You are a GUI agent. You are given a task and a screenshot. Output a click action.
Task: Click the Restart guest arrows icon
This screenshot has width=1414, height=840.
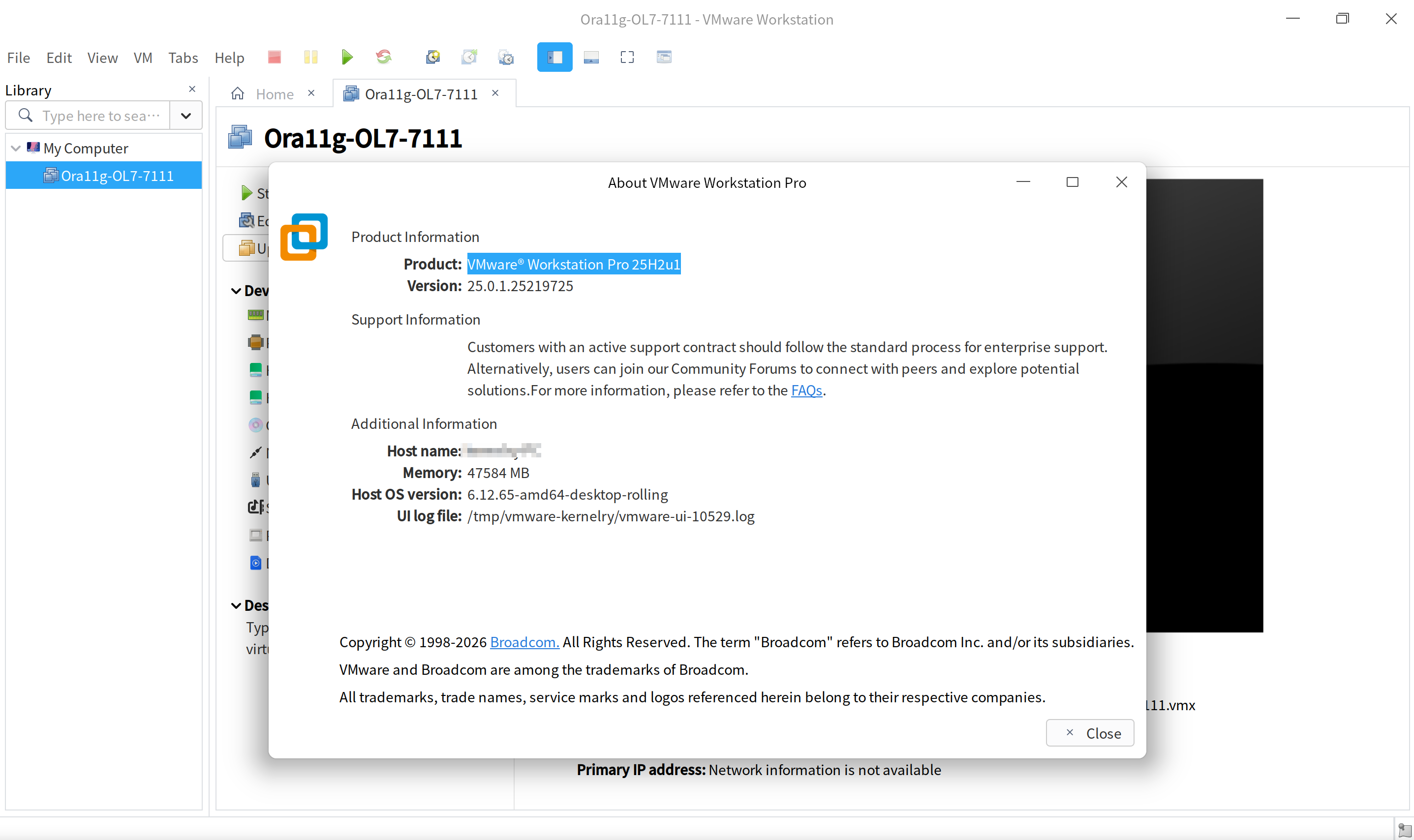pos(384,57)
